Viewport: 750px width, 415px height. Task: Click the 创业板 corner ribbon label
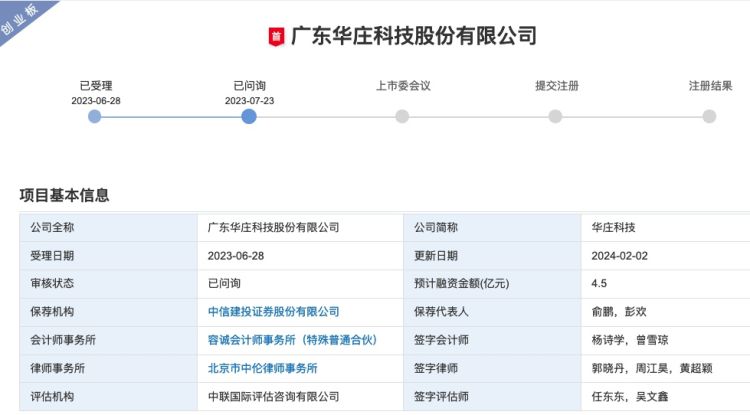(20, 19)
